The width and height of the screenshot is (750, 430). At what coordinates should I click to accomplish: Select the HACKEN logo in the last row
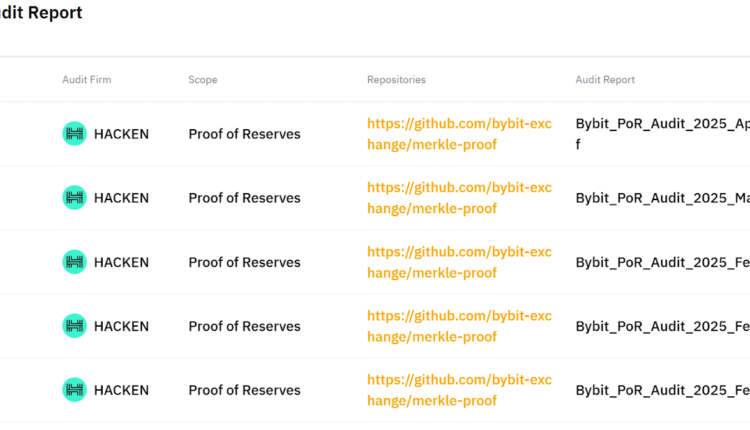75,390
